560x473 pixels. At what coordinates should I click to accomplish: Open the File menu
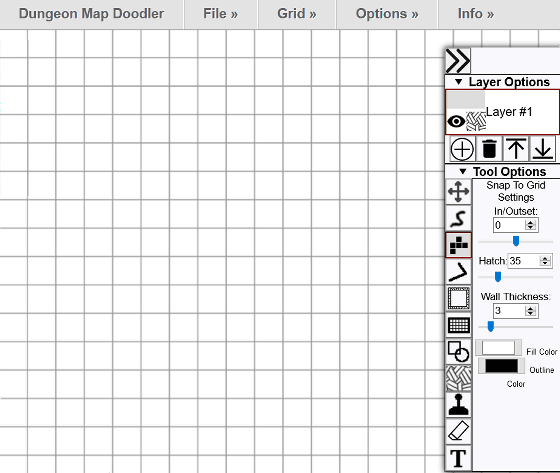[220, 14]
